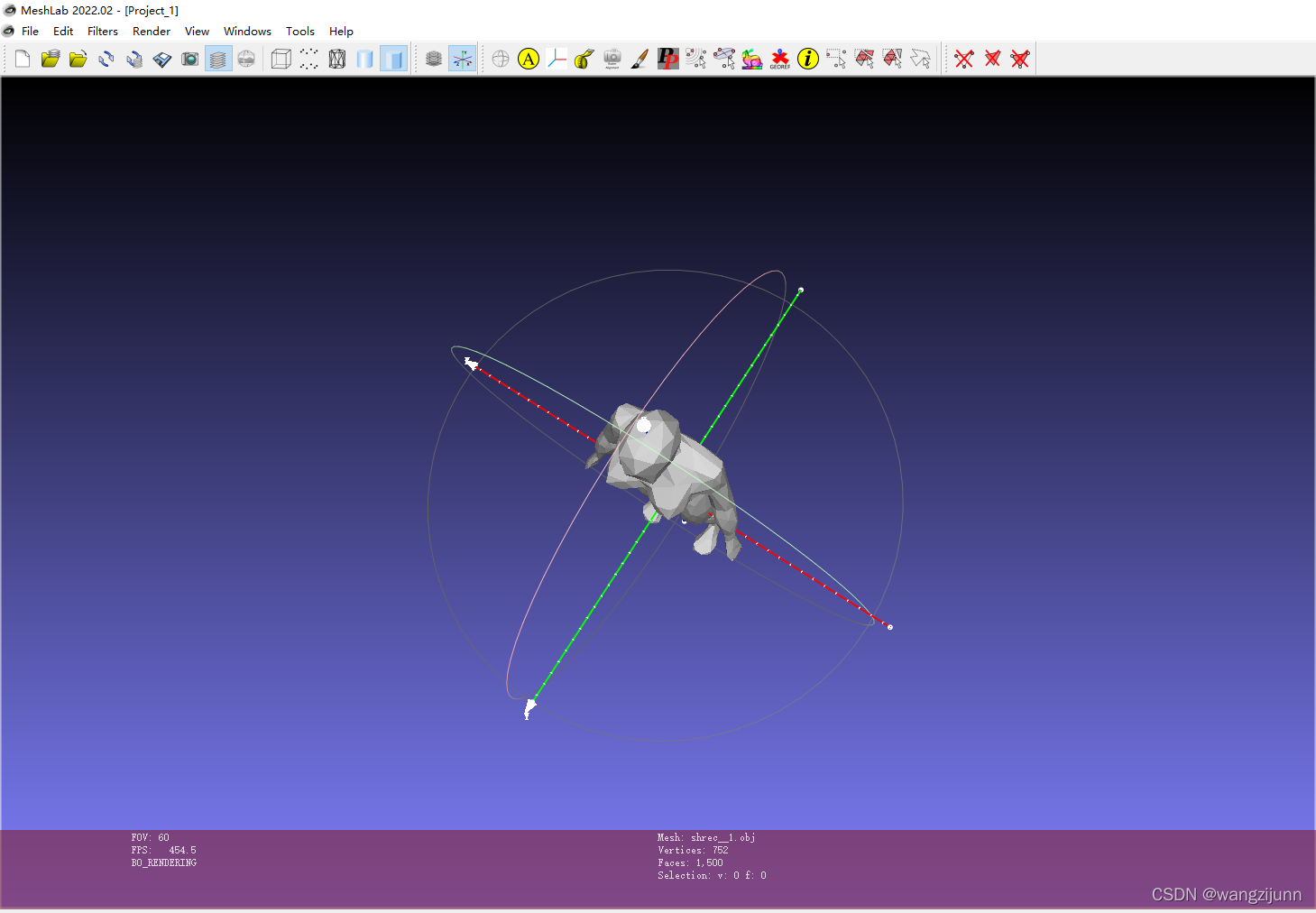Toggle wireframe rendering mode

coord(337,59)
